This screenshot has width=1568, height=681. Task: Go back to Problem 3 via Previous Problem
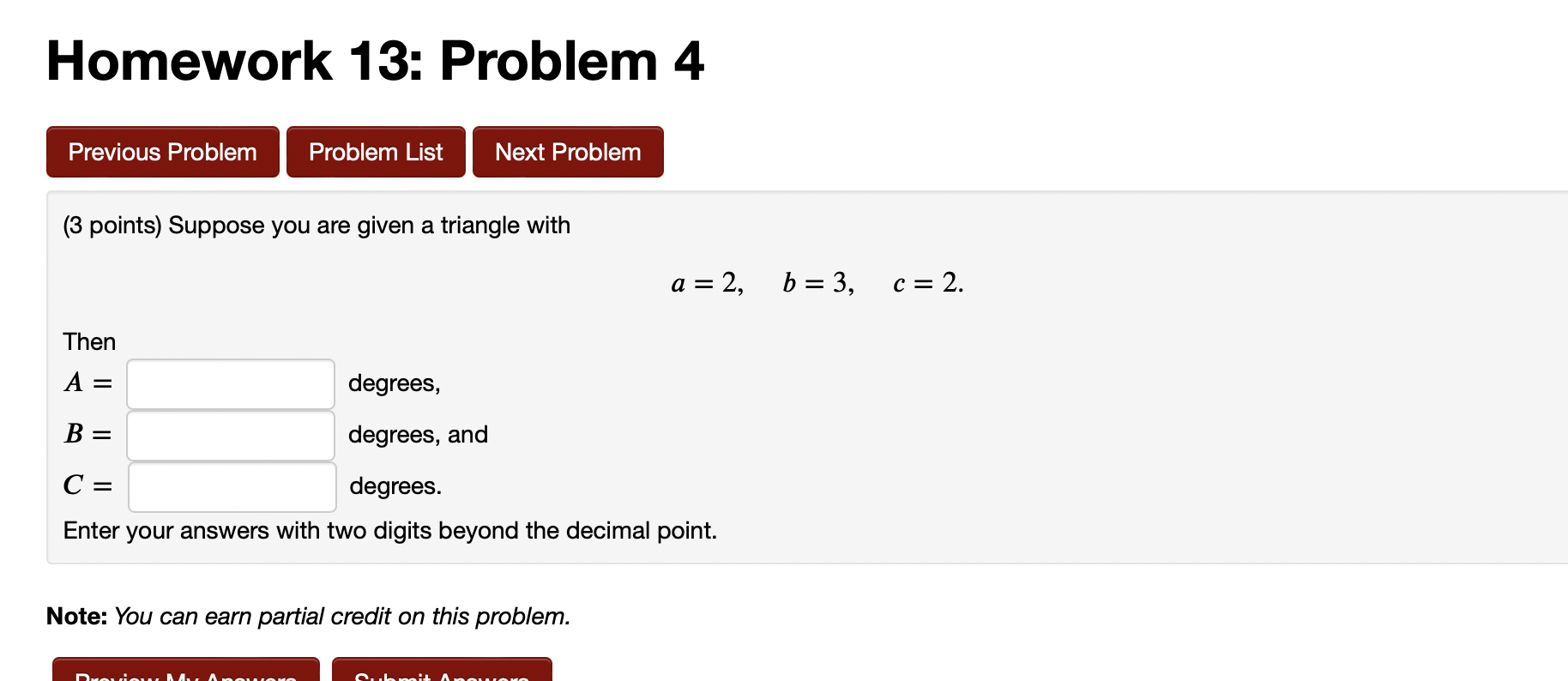(162, 152)
